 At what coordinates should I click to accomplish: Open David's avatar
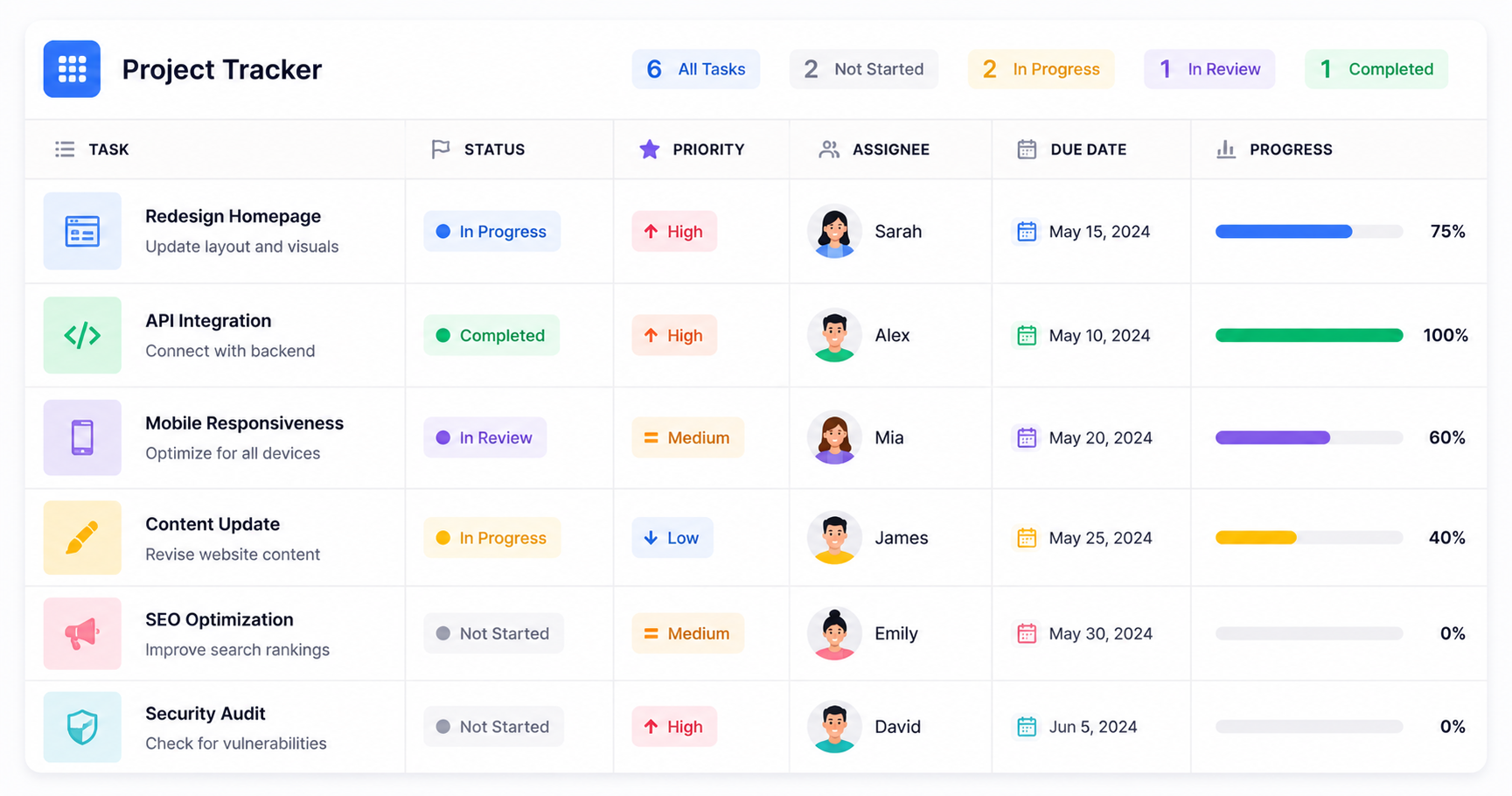click(x=834, y=727)
